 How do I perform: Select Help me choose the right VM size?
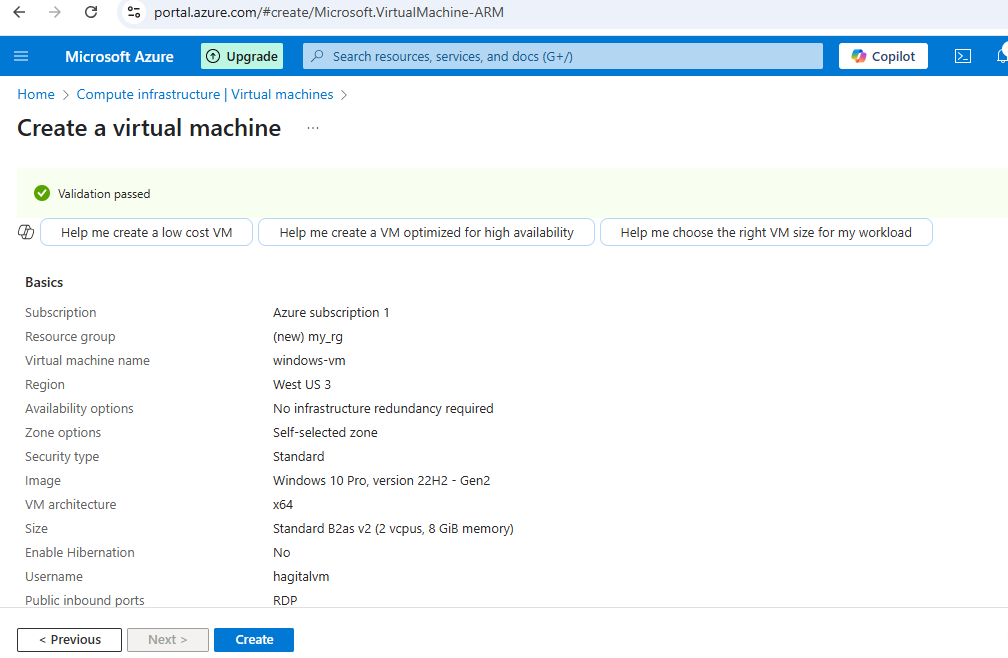click(x=766, y=233)
